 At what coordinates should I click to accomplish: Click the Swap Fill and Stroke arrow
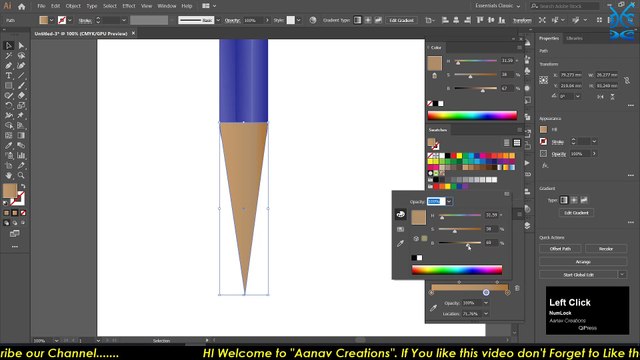[23, 186]
